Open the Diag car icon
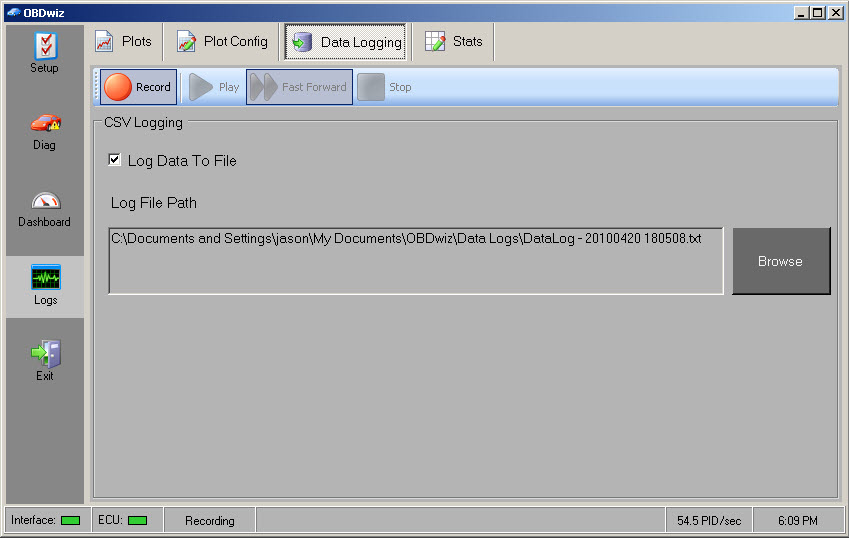 tap(45, 124)
